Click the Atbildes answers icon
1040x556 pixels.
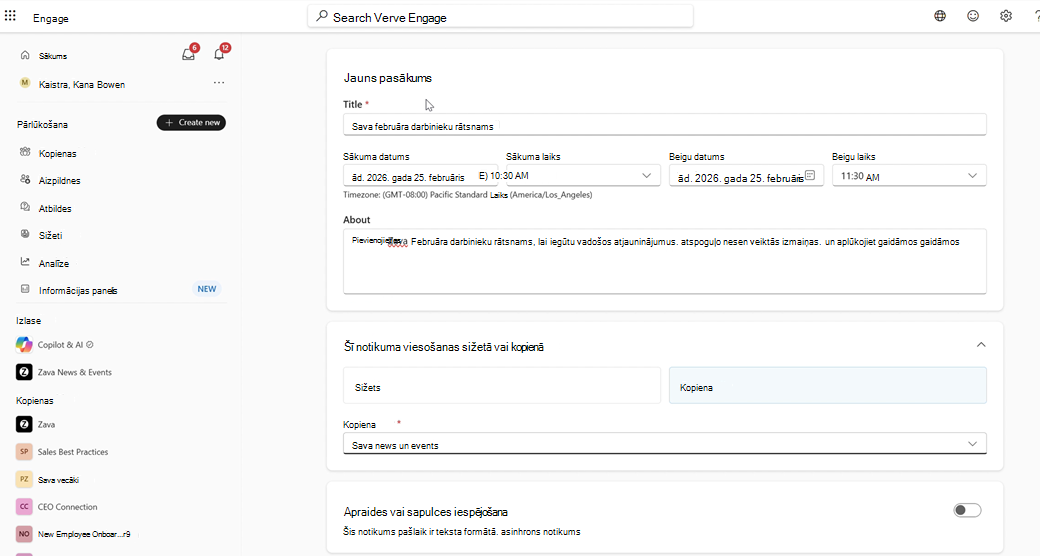tap(25, 207)
